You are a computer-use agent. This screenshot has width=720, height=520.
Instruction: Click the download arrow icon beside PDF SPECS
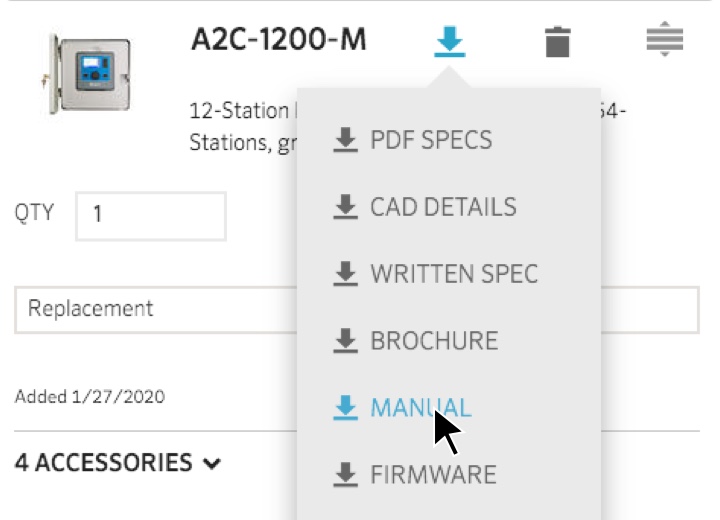click(x=345, y=139)
